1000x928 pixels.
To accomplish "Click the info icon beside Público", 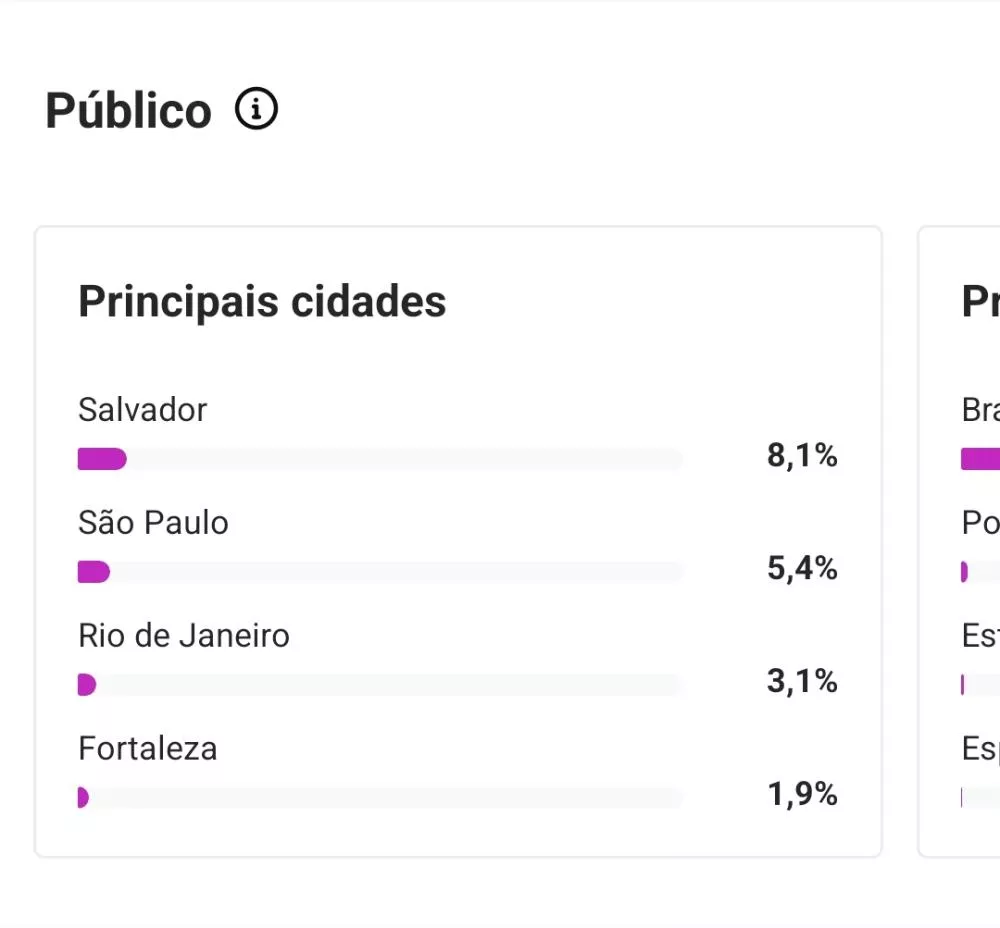I will [x=256, y=109].
